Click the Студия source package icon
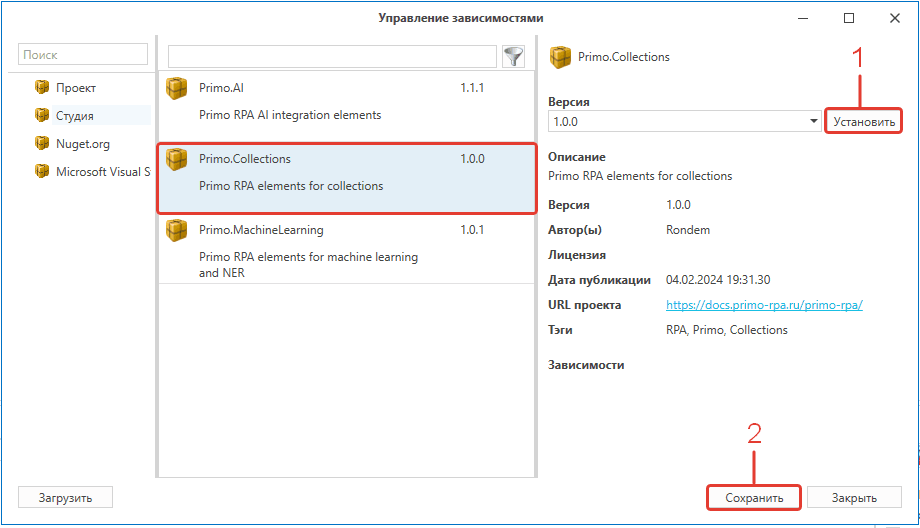Screen dimensions: 920x528 (x=42, y=115)
